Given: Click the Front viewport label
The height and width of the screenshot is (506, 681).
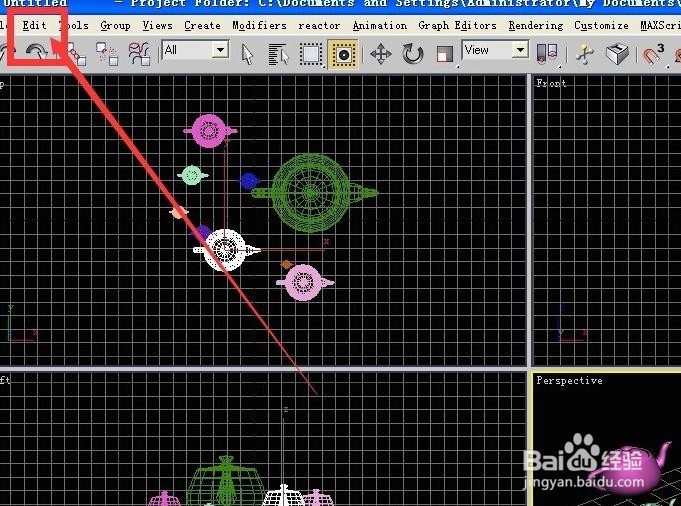Looking at the screenshot, I should 551,83.
